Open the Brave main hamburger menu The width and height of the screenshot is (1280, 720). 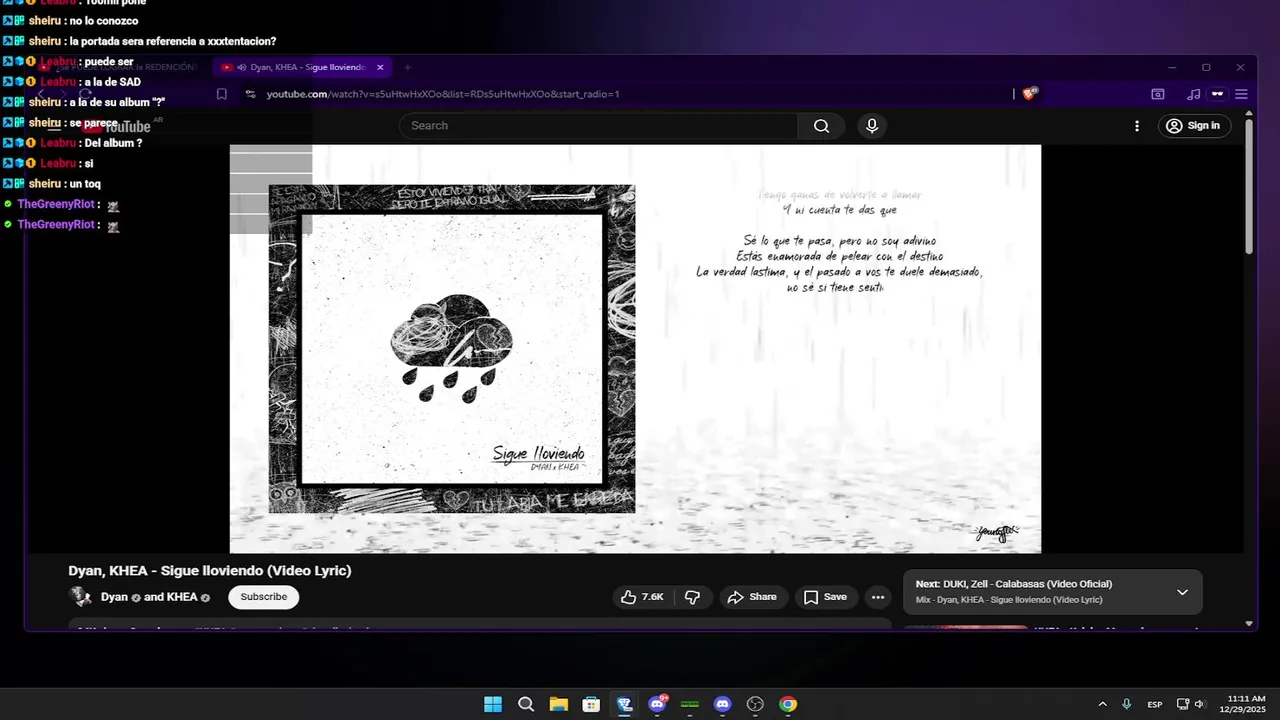[x=1241, y=94]
